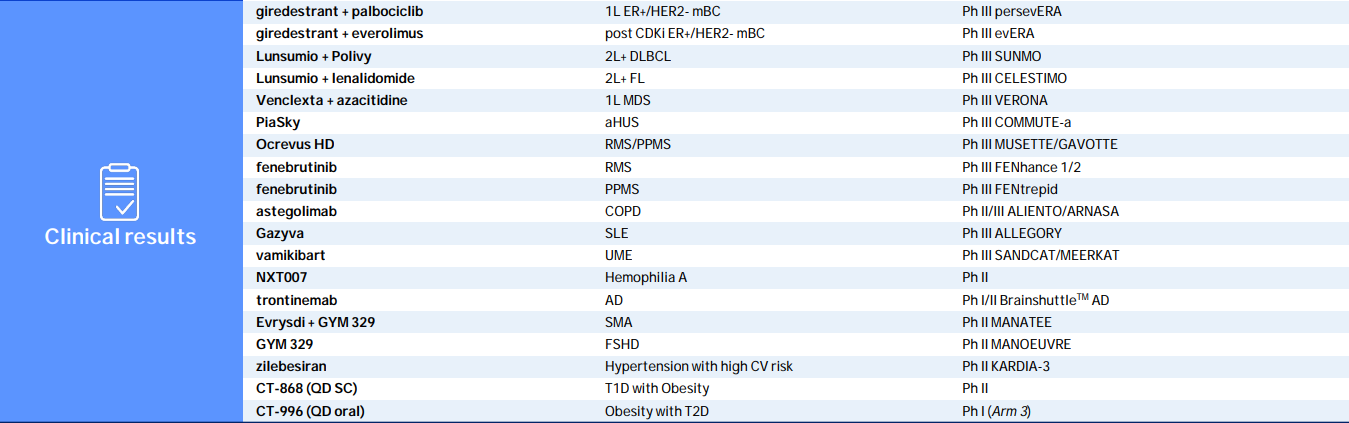Select 'RMS/PPMS' indication cell
1349x423 pixels.
[638, 145]
